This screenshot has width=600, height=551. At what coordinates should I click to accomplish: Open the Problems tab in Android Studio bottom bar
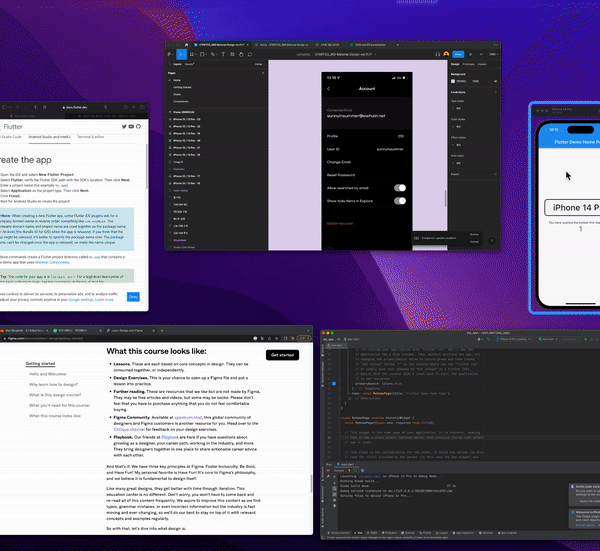pyautogui.click(x=389, y=533)
